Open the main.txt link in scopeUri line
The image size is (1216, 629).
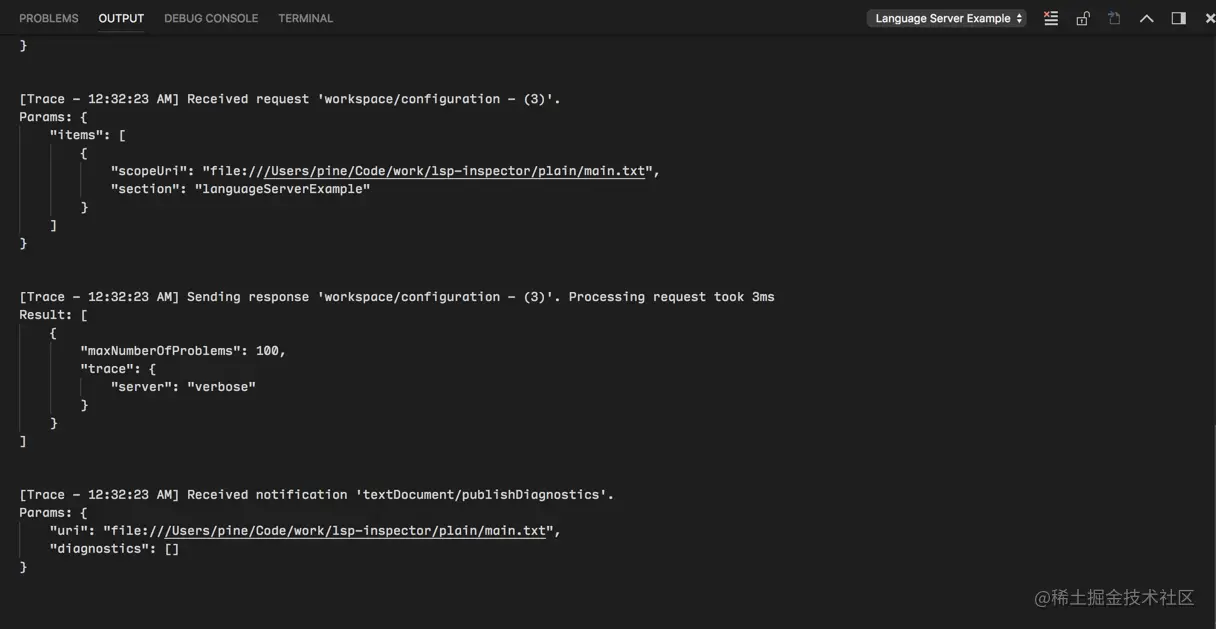tap(455, 171)
